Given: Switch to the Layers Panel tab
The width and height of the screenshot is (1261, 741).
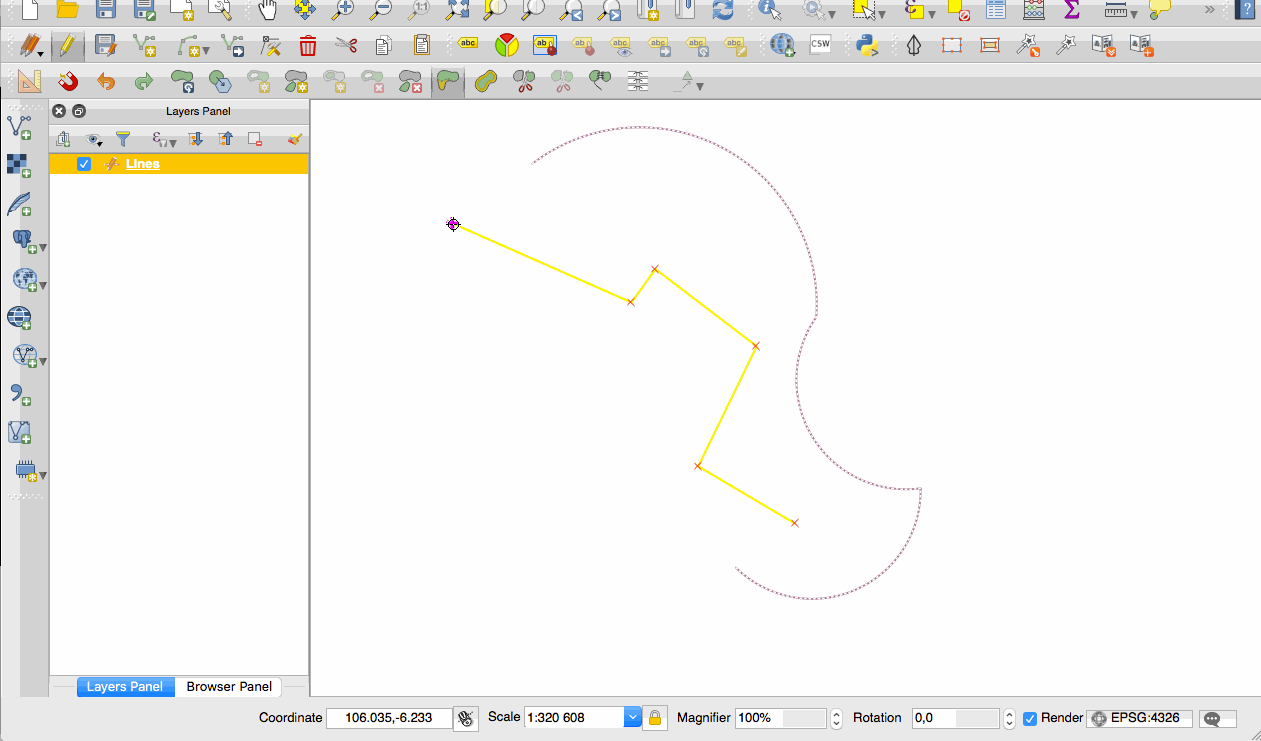Looking at the screenshot, I should (x=125, y=687).
